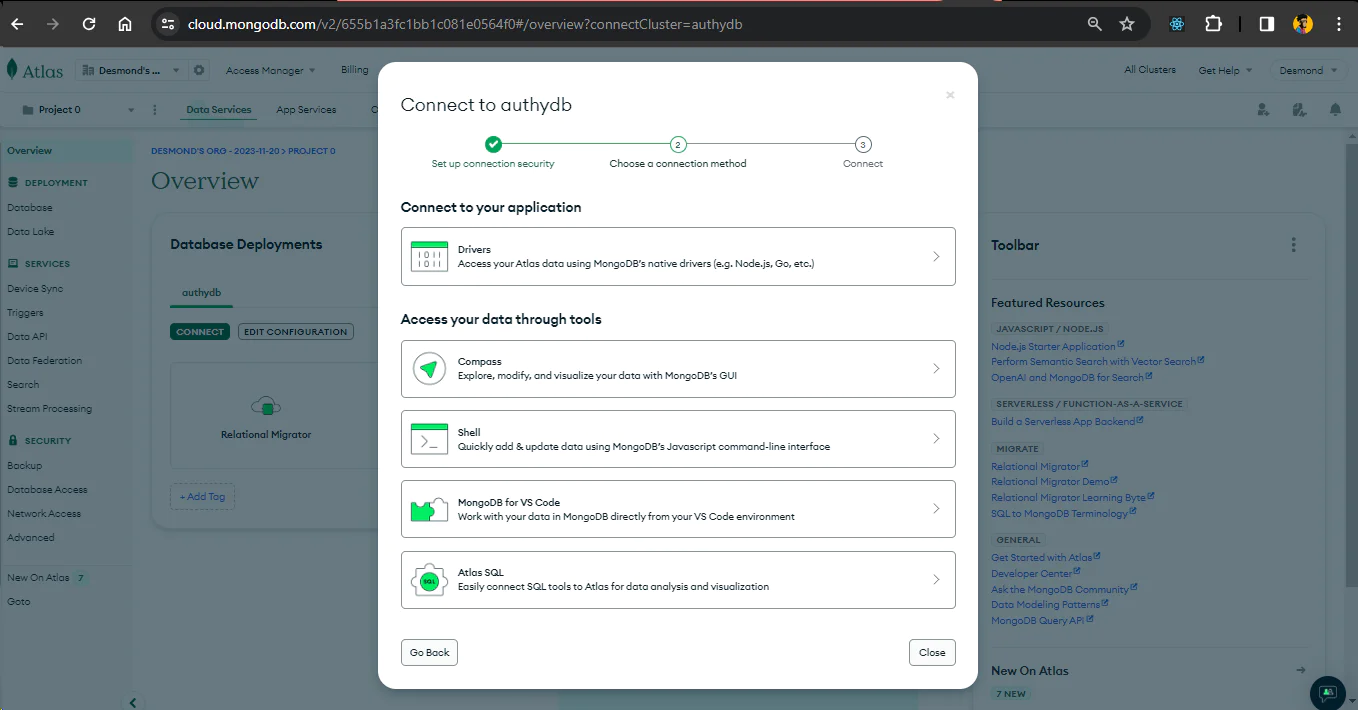The height and width of the screenshot is (710, 1358).
Task: Click the invite user icon in project bar
Action: pyautogui.click(x=1263, y=110)
